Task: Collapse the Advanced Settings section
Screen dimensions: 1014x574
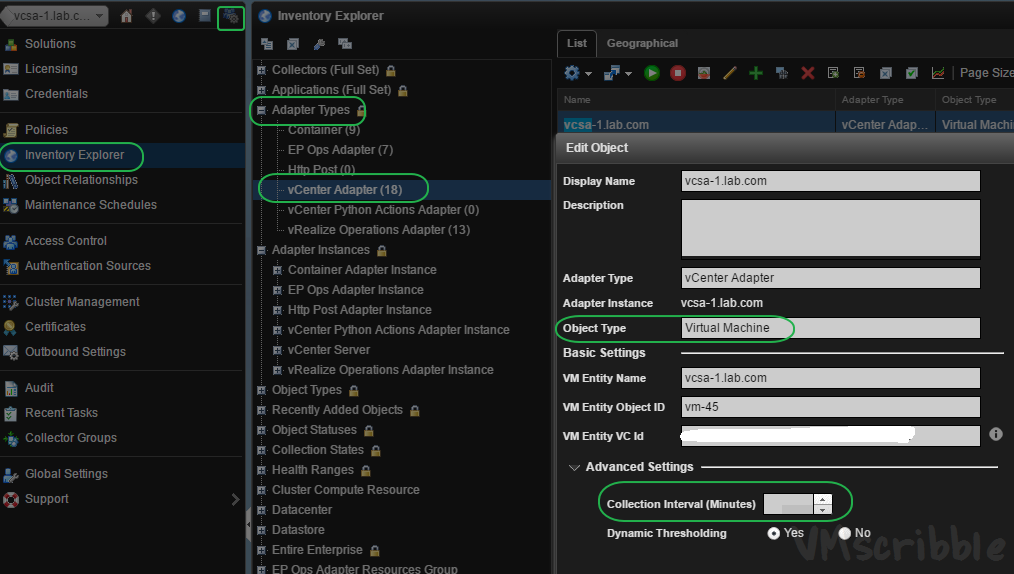Action: [x=574, y=467]
